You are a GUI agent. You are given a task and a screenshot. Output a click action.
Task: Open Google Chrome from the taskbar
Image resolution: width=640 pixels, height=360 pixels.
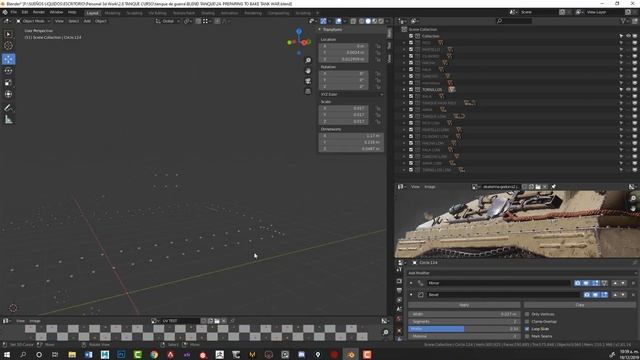154,354
